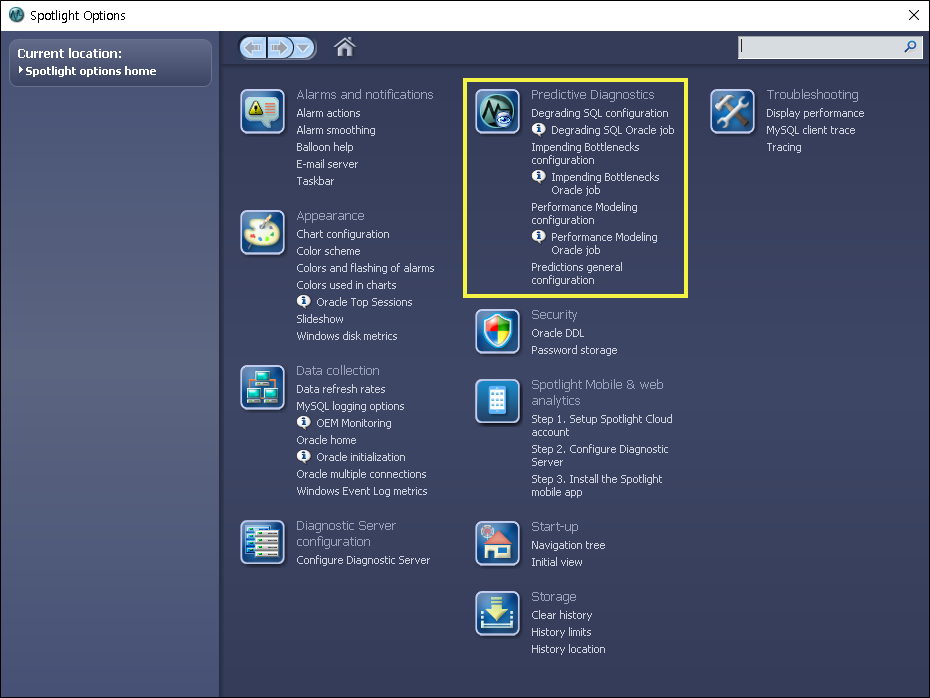Screen dimensions: 930x698
Task: Open History limits option
Action: pos(561,632)
